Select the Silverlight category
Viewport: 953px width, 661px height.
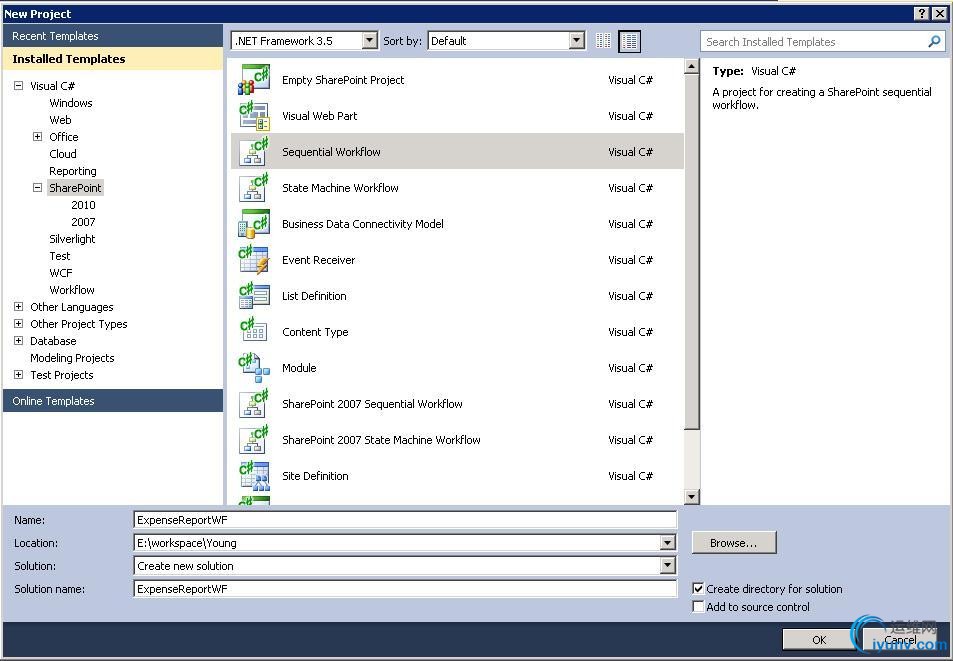(x=72, y=239)
